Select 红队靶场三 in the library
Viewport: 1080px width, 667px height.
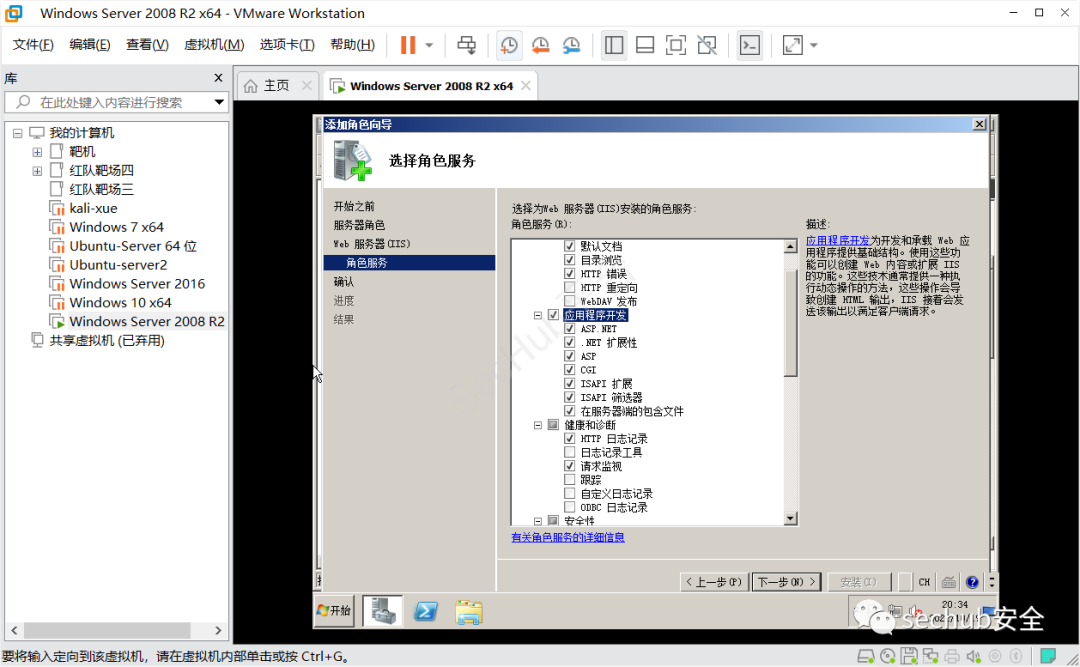[x=101, y=189]
